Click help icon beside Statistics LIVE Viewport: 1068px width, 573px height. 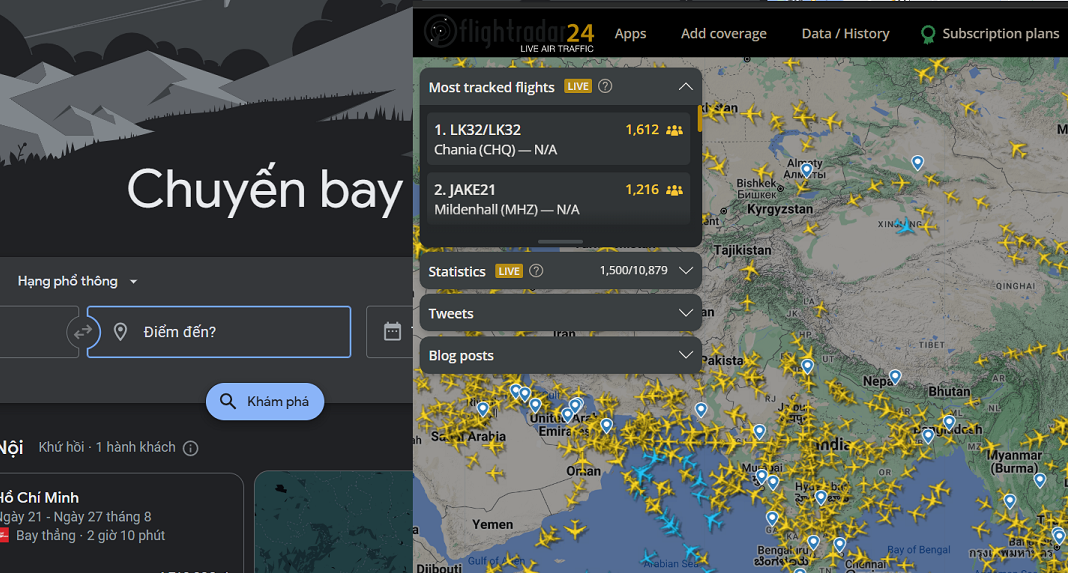pos(536,270)
